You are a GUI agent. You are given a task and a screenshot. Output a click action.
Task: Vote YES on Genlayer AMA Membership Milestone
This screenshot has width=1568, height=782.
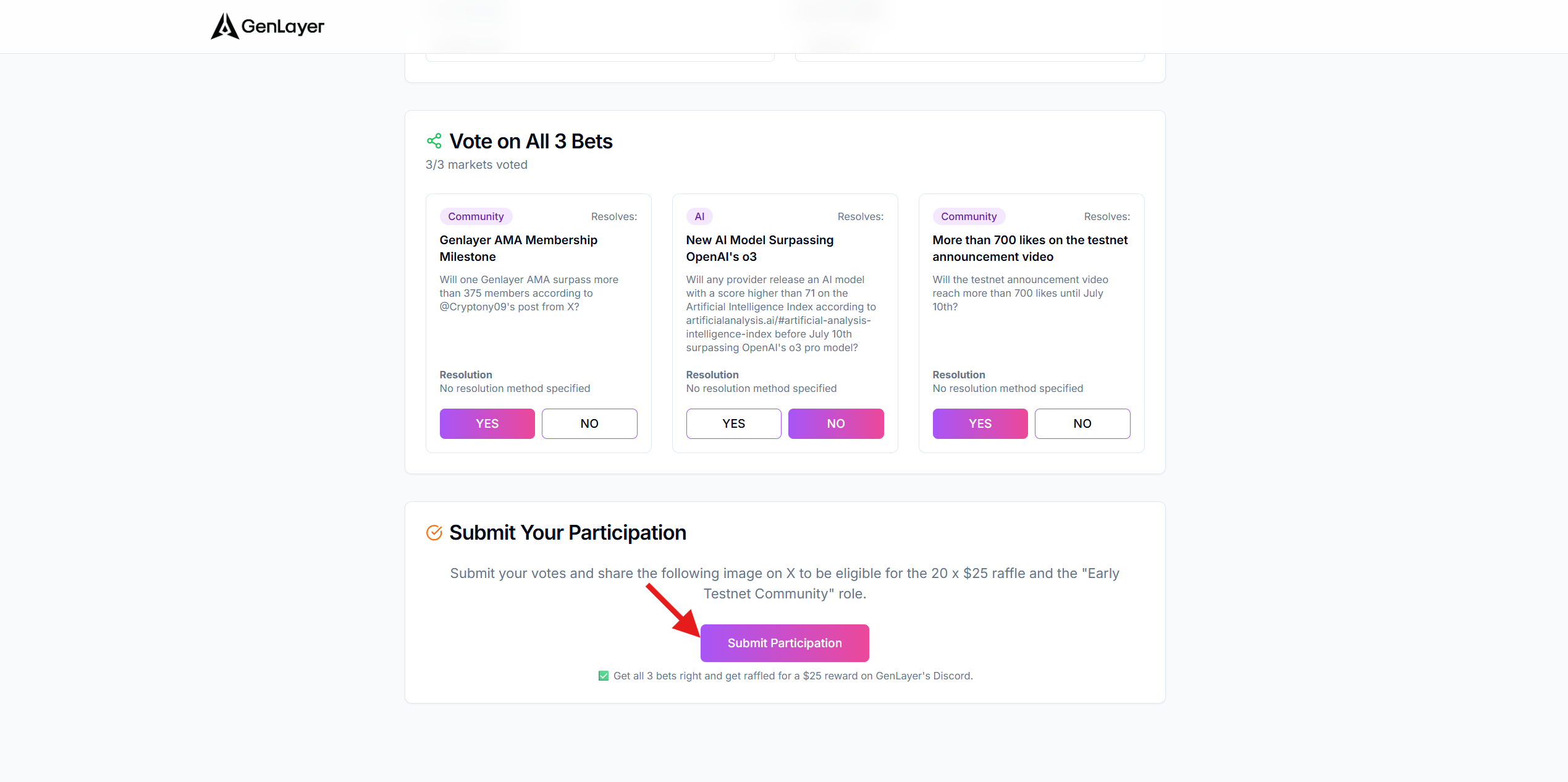click(x=487, y=423)
